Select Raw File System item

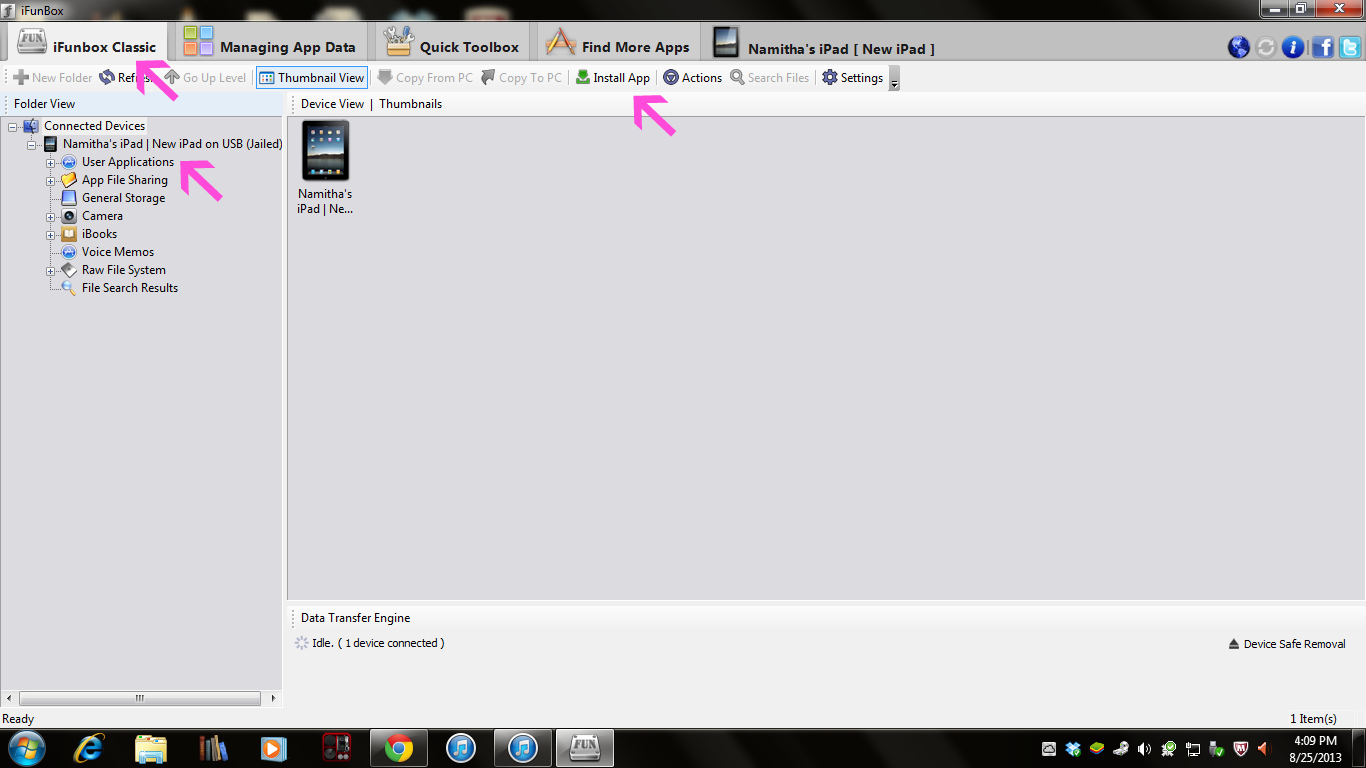click(x=124, y=270)
